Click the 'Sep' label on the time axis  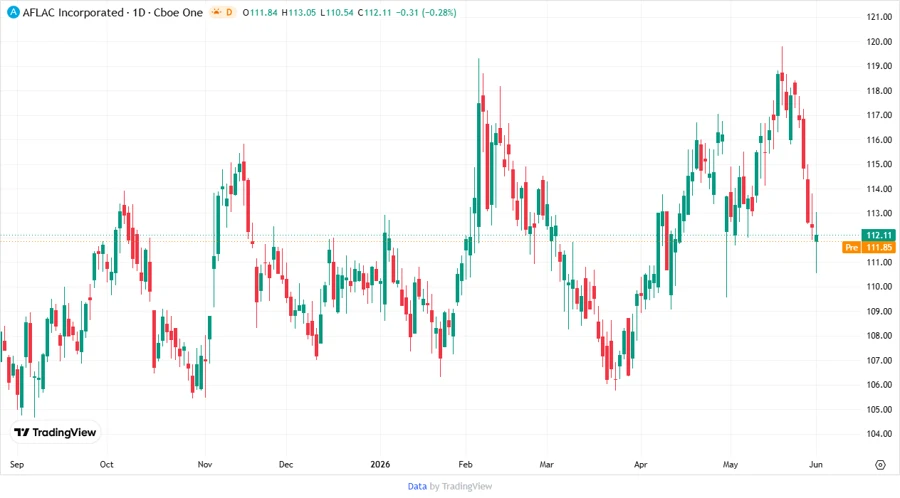pyautogui.click(x=17, y=464)
